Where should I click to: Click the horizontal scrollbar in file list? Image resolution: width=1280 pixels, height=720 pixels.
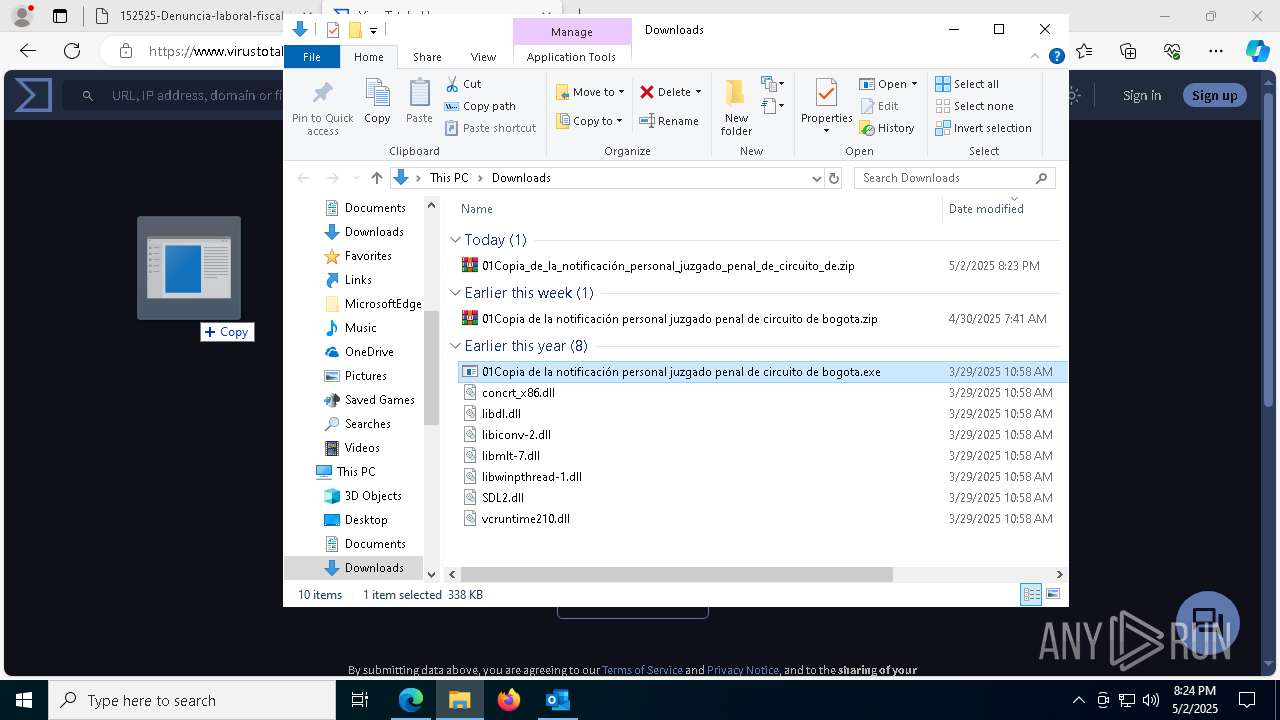(677, 574)
